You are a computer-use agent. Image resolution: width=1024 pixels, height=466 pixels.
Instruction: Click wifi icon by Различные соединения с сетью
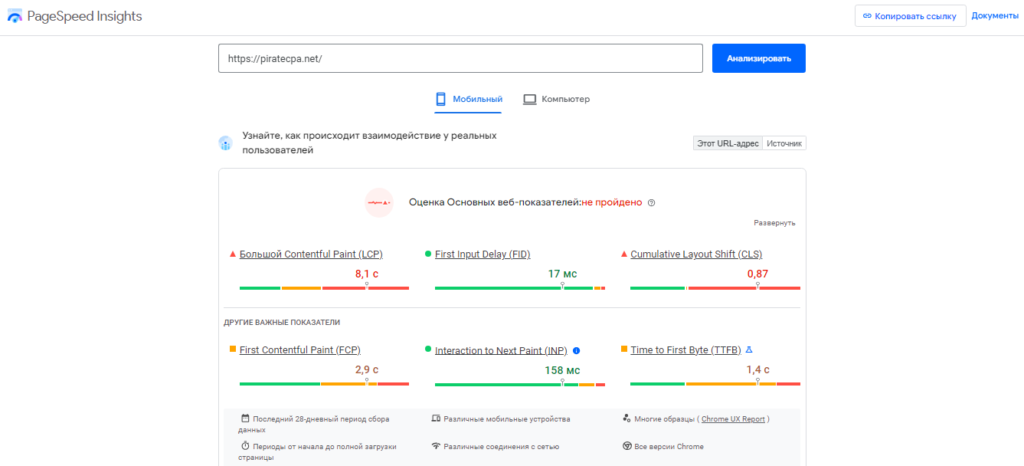(436, 446)
